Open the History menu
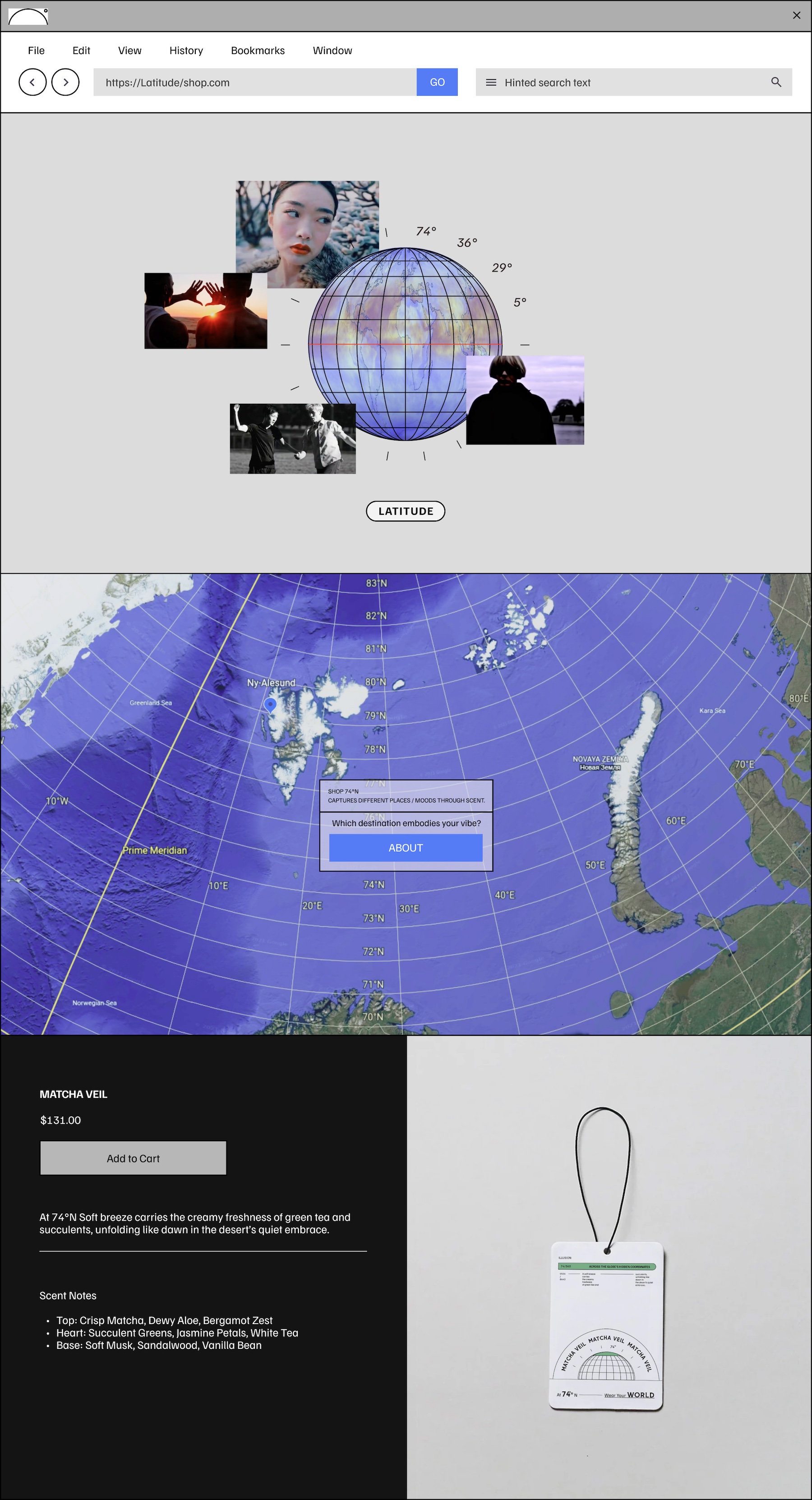 click(x=186, y=51)
